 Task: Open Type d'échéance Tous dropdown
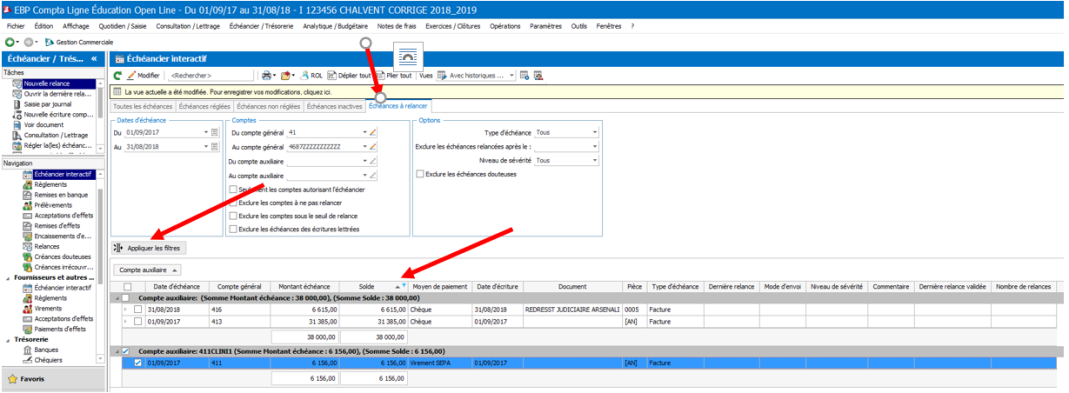click(594, 132)
